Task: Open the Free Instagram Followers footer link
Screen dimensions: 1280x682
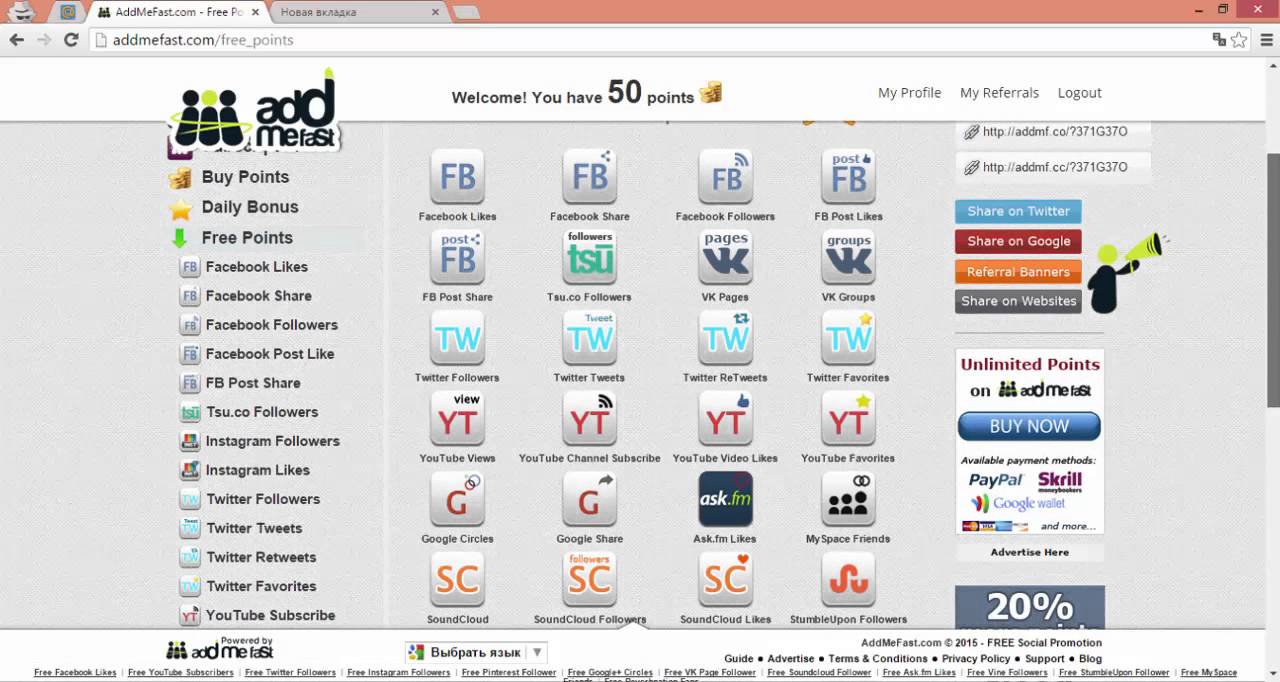Action: (x=398, y=673)
